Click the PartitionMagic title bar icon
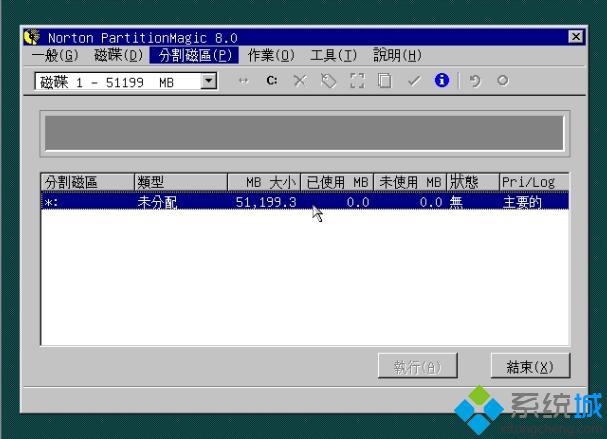This screenshot has width=607, height=439. 32,37
